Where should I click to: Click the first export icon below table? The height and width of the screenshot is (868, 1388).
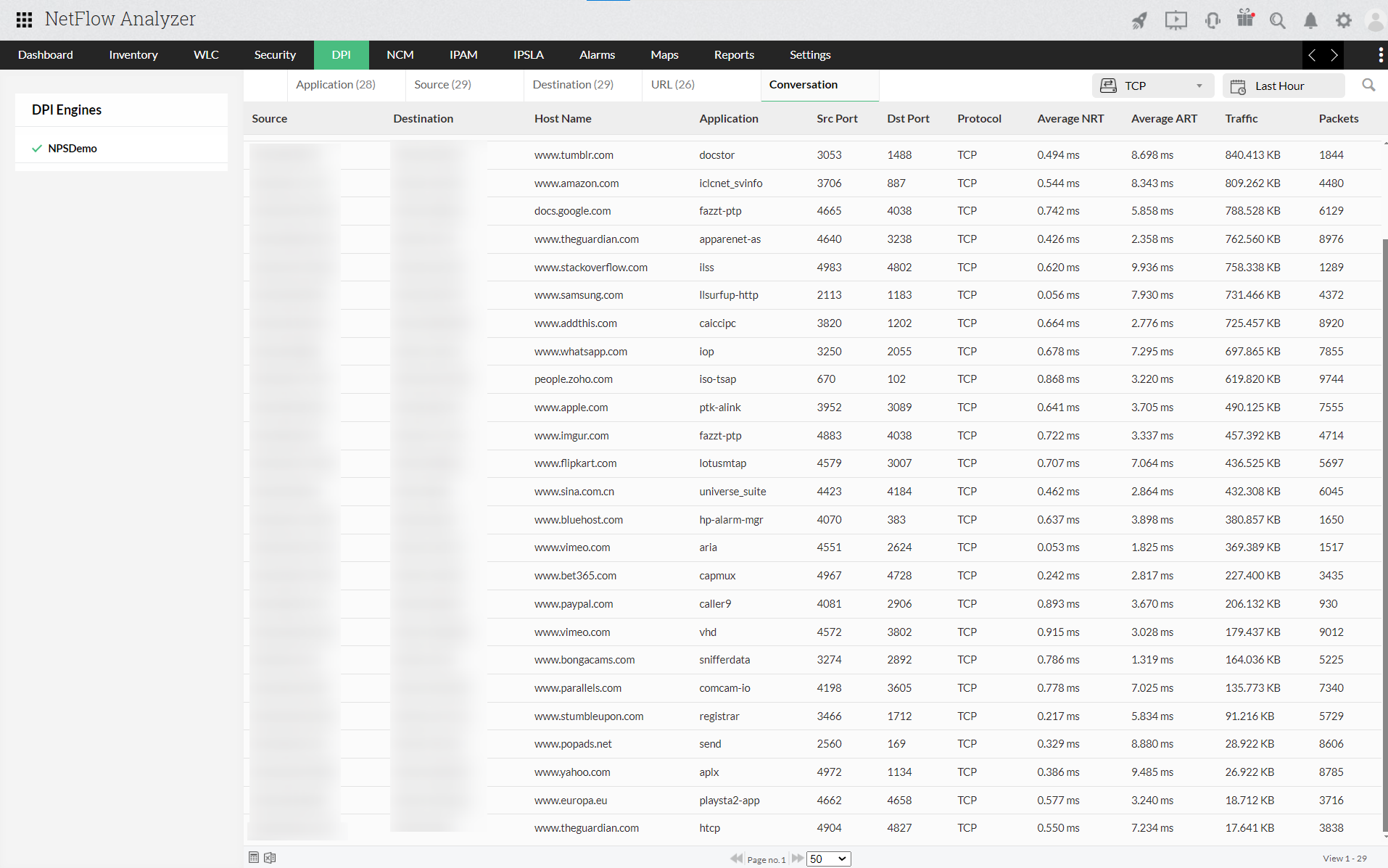(x=254, y=858)
